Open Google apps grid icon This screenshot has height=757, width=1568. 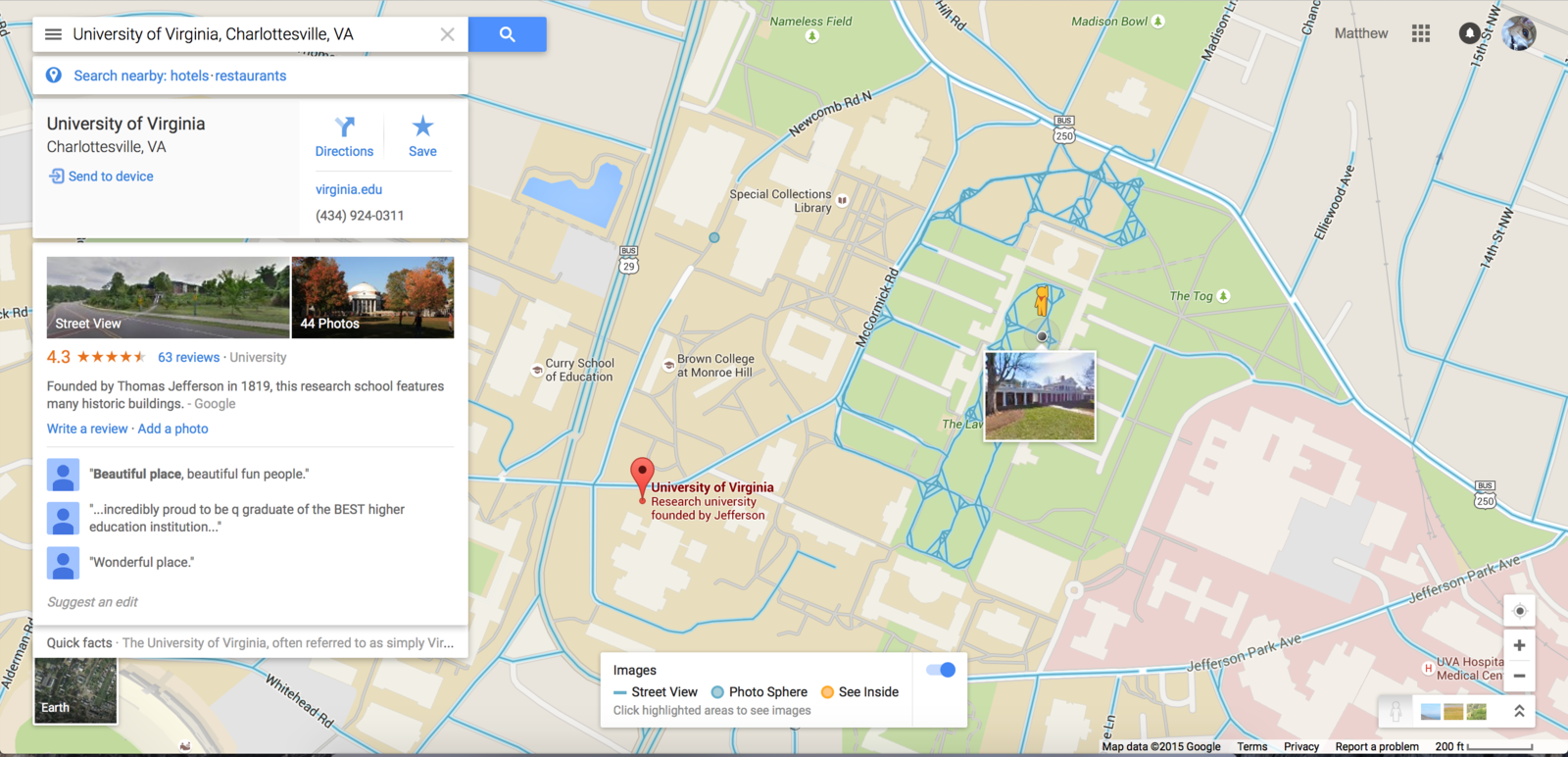pyautogui.click(x=1421, y=33)
